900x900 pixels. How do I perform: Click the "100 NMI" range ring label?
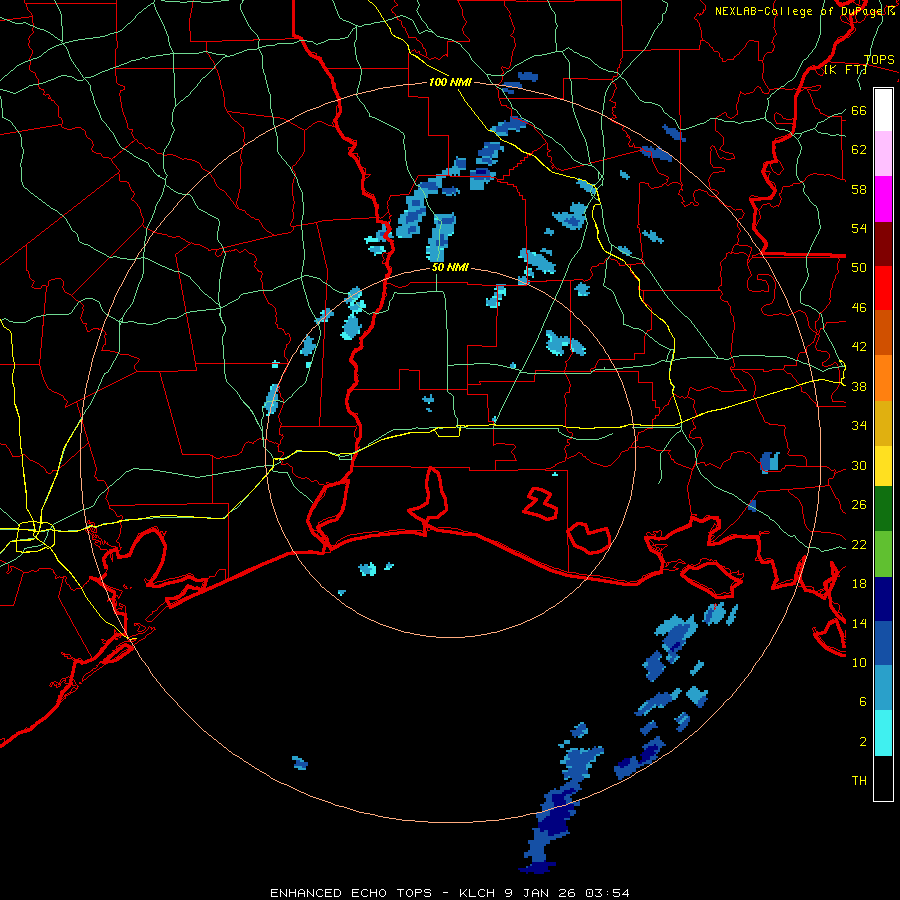tap(450, 82)
